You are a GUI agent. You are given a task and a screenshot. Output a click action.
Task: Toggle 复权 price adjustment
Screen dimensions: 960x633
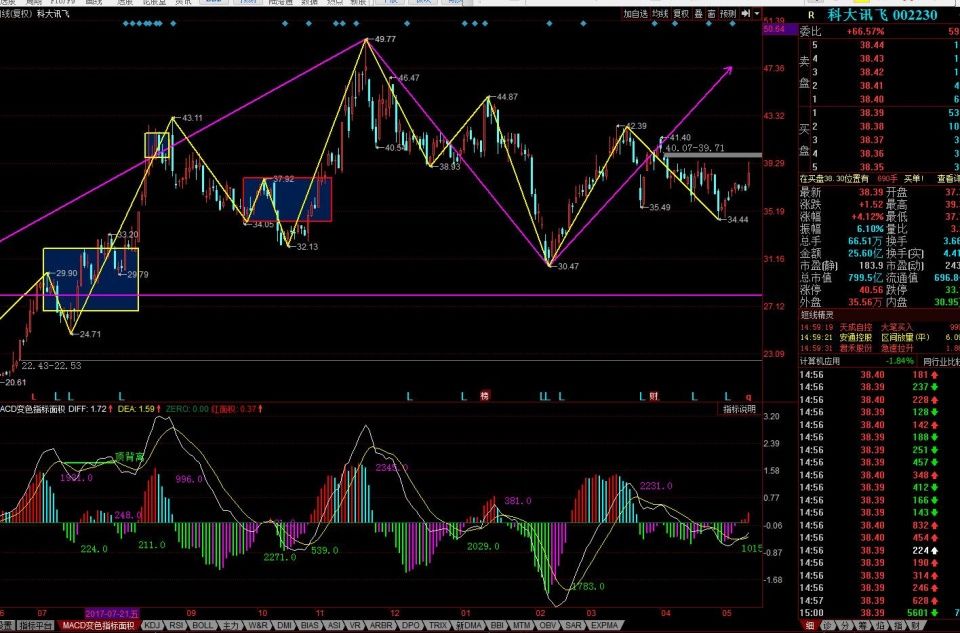(681, 14)
